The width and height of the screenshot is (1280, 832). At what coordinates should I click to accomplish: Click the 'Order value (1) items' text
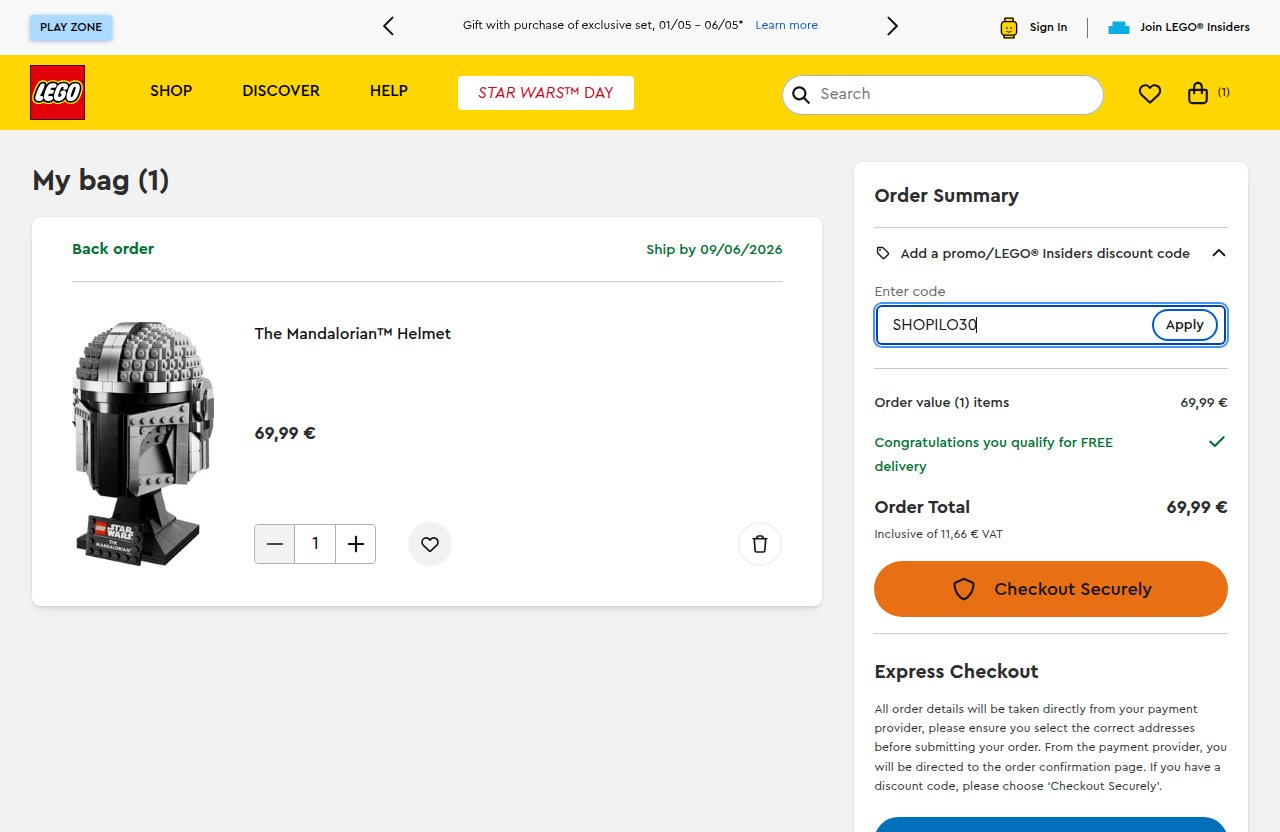(x=942, y=403)
